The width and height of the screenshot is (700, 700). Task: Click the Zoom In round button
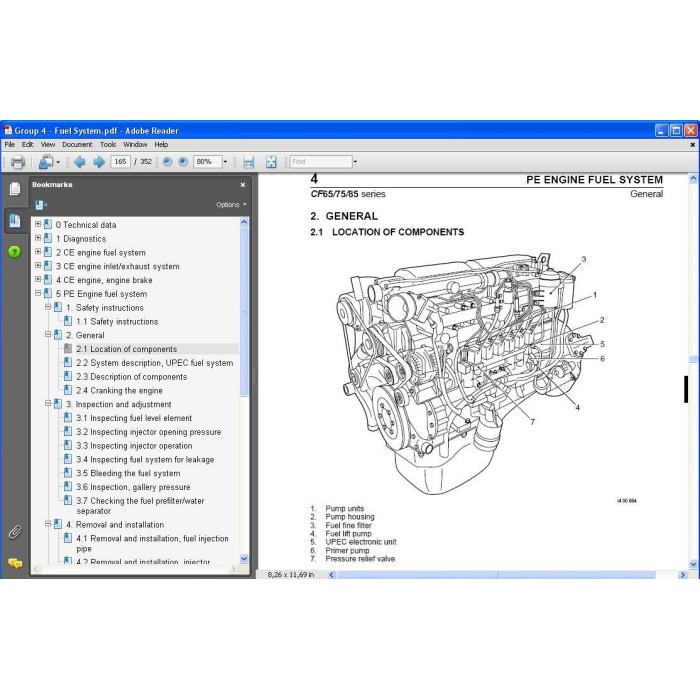coord(183,162)
